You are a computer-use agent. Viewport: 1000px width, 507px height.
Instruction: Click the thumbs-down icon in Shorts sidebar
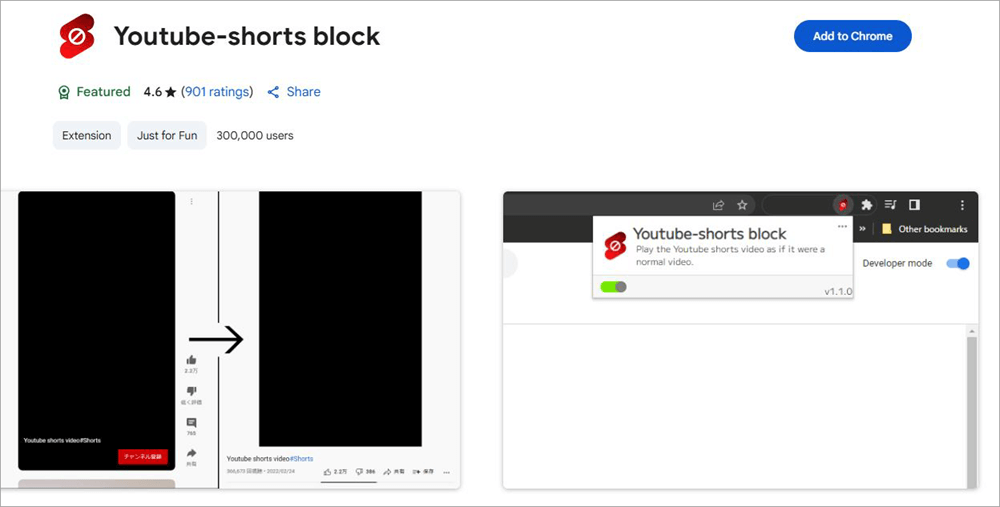point(191,391)
